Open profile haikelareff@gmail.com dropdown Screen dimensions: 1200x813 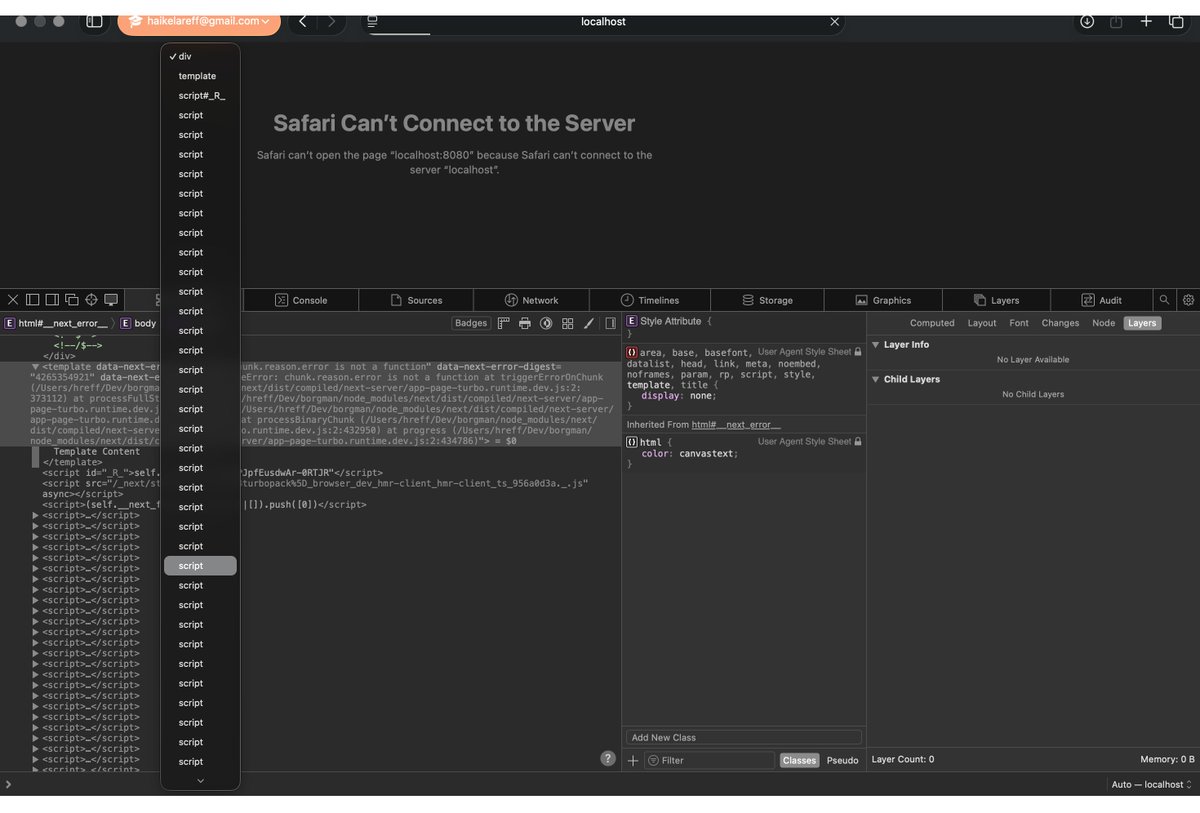[199, 20]
